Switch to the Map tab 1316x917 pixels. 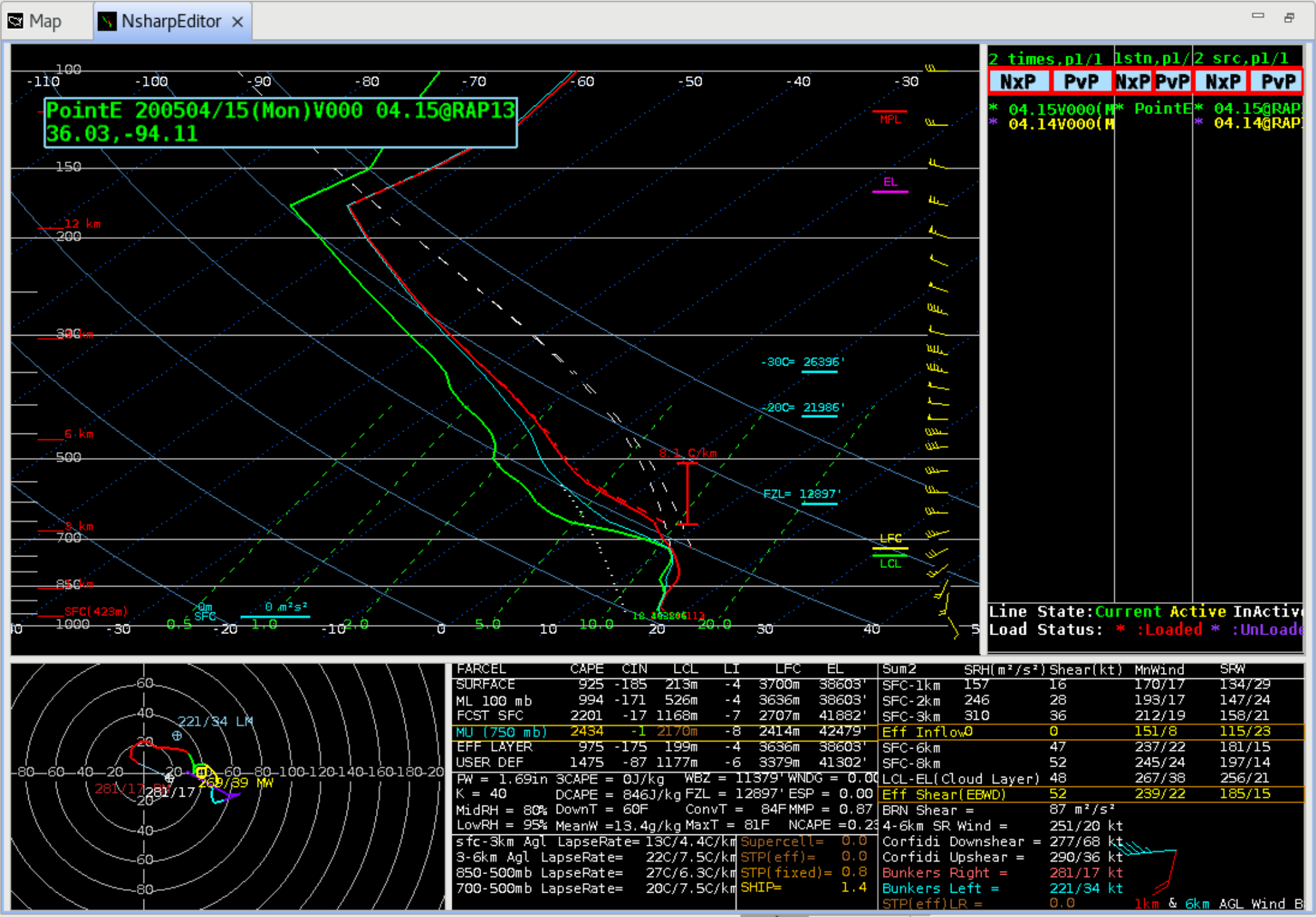35,21
